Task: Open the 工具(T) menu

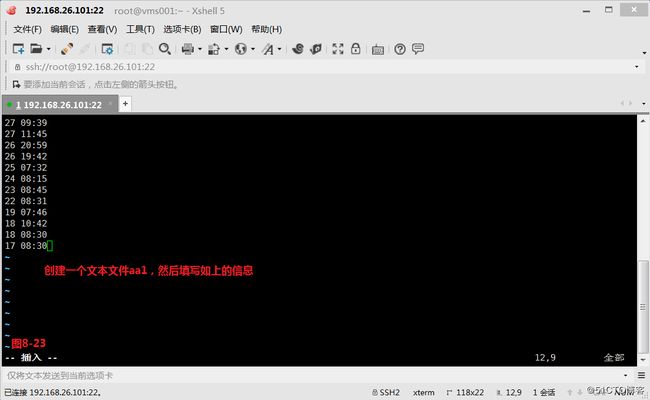Action: (140, 29)
